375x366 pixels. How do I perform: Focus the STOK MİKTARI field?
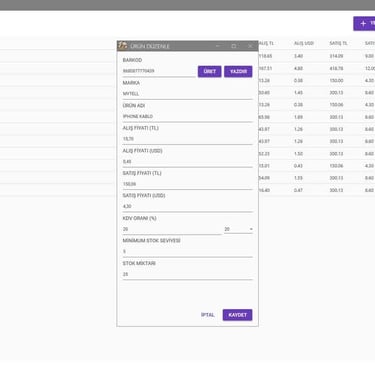(187, 274)
